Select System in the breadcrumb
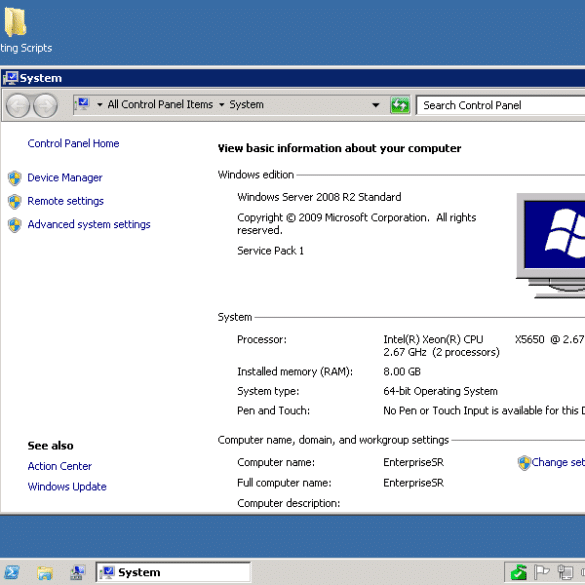The width and height of the screenshot is (585, 585). click(x=246, y=104)
